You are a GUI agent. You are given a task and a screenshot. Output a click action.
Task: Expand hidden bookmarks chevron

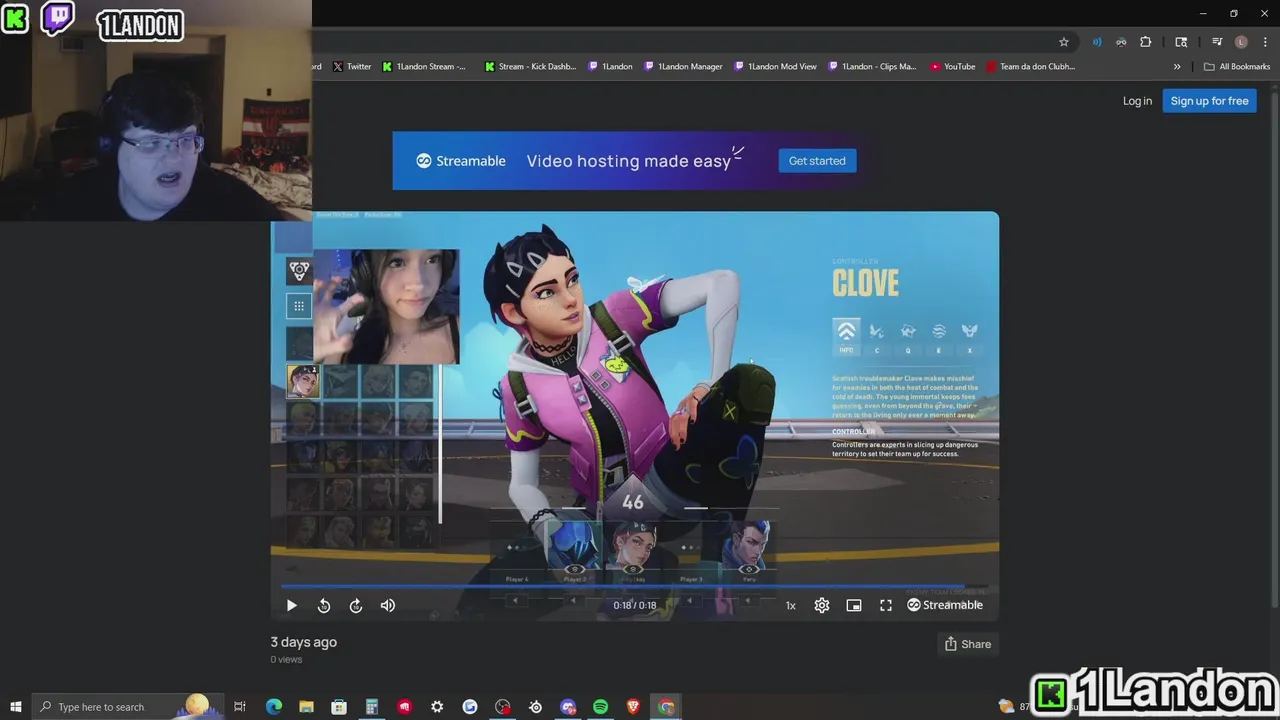coord(1177,67)
